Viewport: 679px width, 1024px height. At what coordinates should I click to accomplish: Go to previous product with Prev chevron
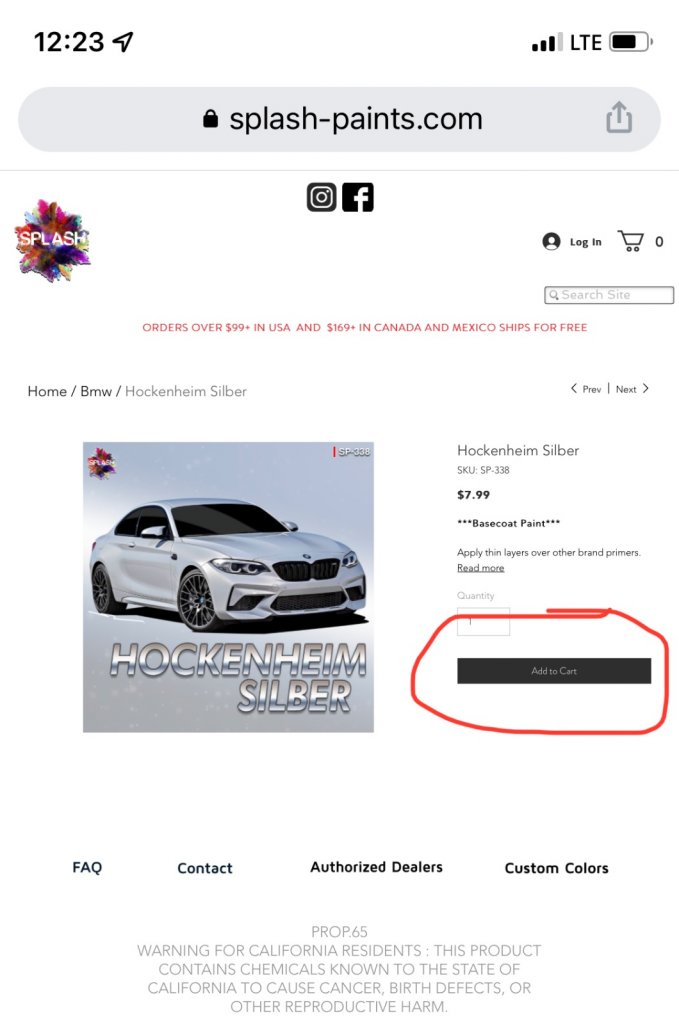pyautogui.click(x=573, y=389)
